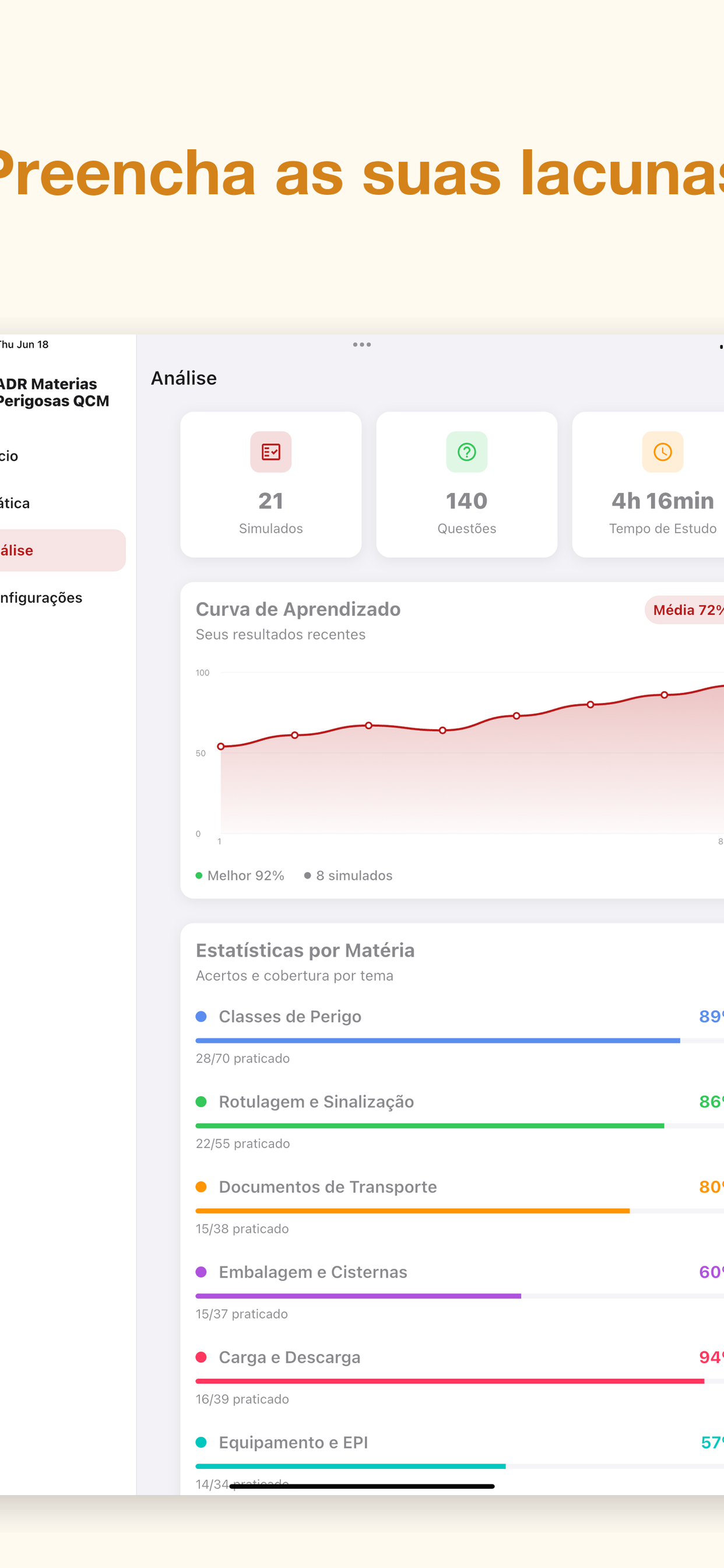Screen dimensions: 724x1568
Task: Click the green dot beside Rotulagem e Sinalização
Action: (x=201, y=1102)
